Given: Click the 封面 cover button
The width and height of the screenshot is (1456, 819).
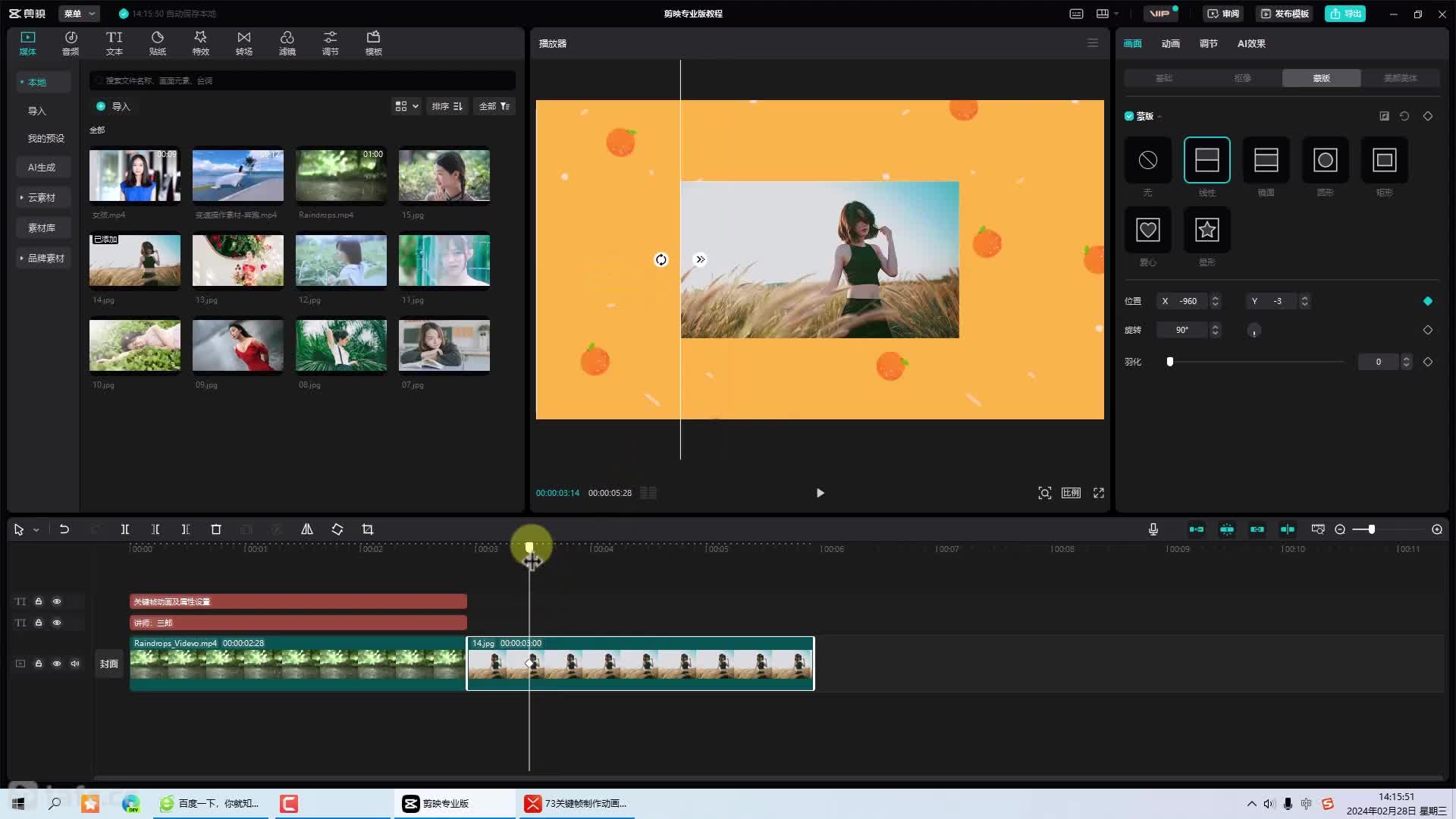Looking at the screenshot, I should pyautogui.click(x=109, y=664).
